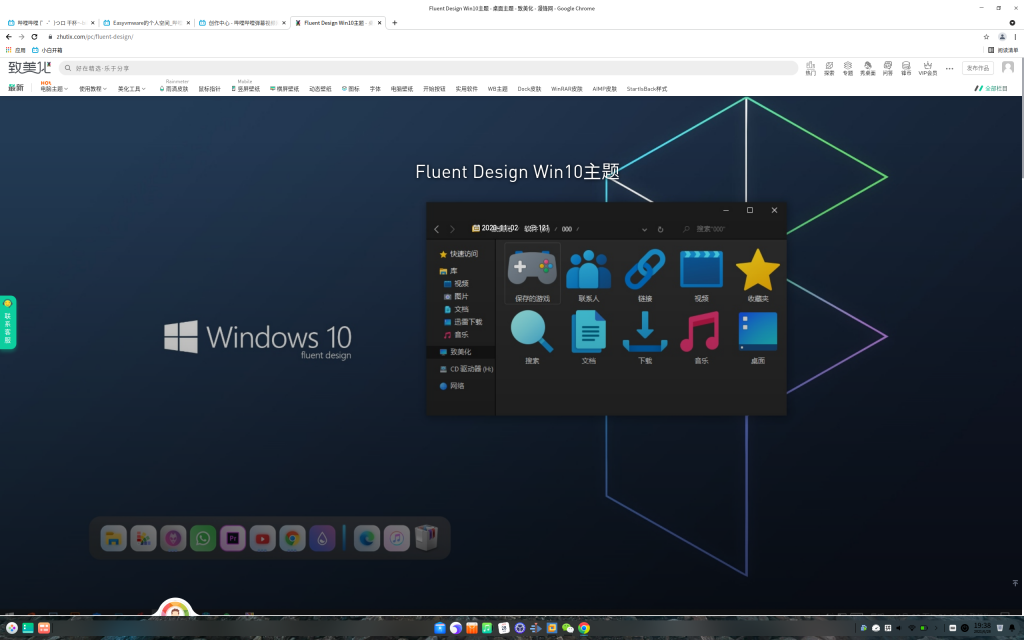The image size is (1024, 640).
Task: Open the calendar icon in the taskbar dock
Action: pyautogui.click(x=504, y=628)
